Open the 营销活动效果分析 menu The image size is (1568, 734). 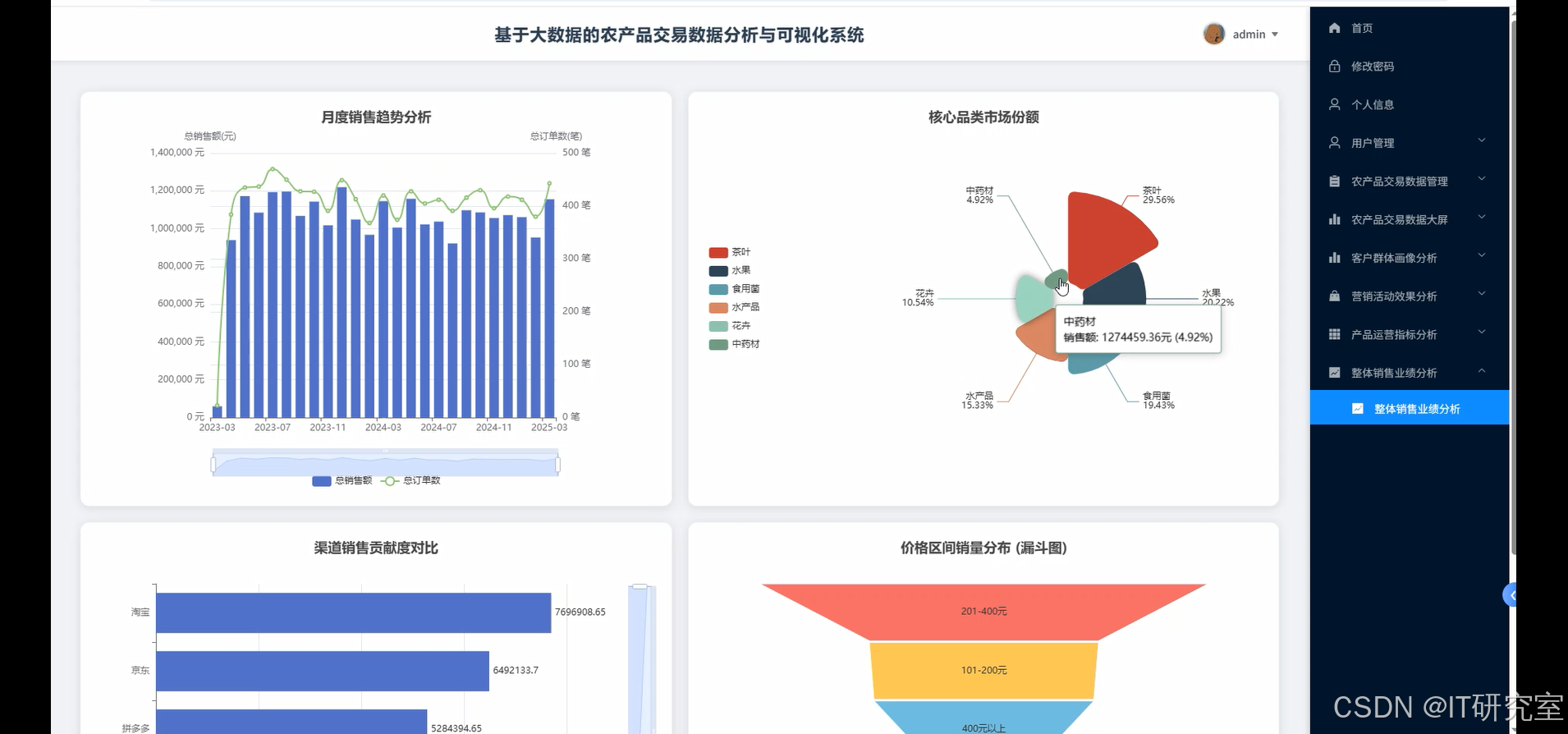[1410, 296]
